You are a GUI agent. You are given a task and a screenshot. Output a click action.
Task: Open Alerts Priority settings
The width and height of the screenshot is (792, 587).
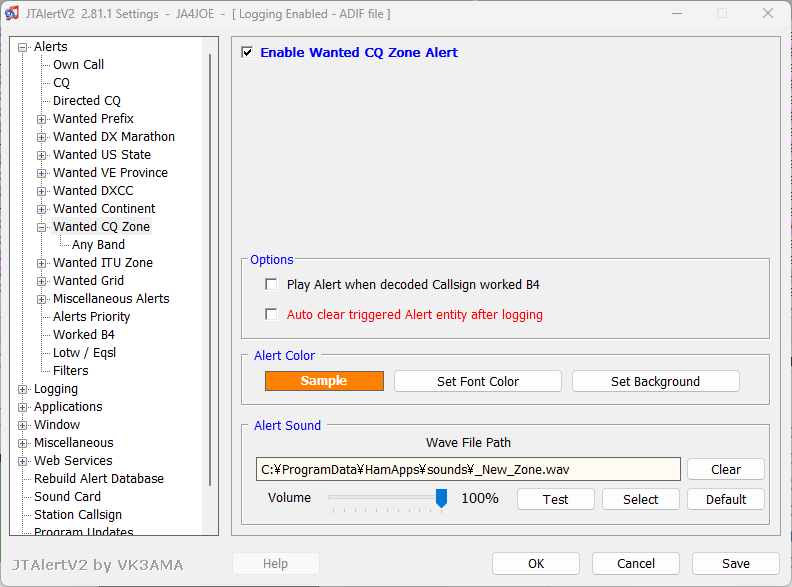coord(91,317)
